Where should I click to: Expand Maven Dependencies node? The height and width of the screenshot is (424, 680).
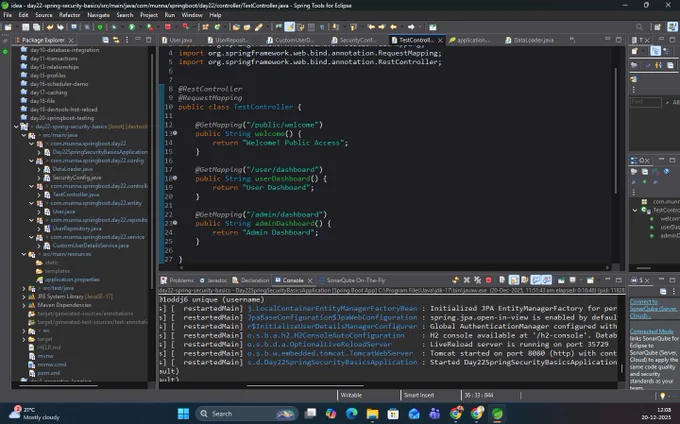pos(24,305)
